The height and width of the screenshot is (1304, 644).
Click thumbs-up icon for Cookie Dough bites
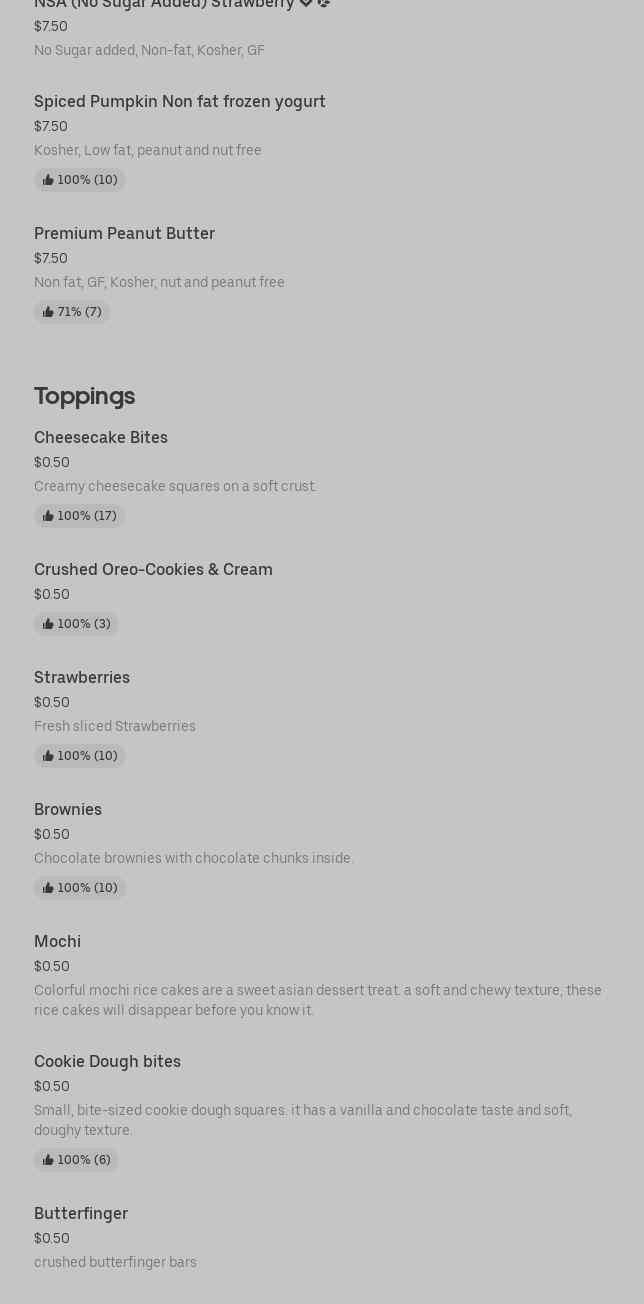click(x=48, y=1160)
